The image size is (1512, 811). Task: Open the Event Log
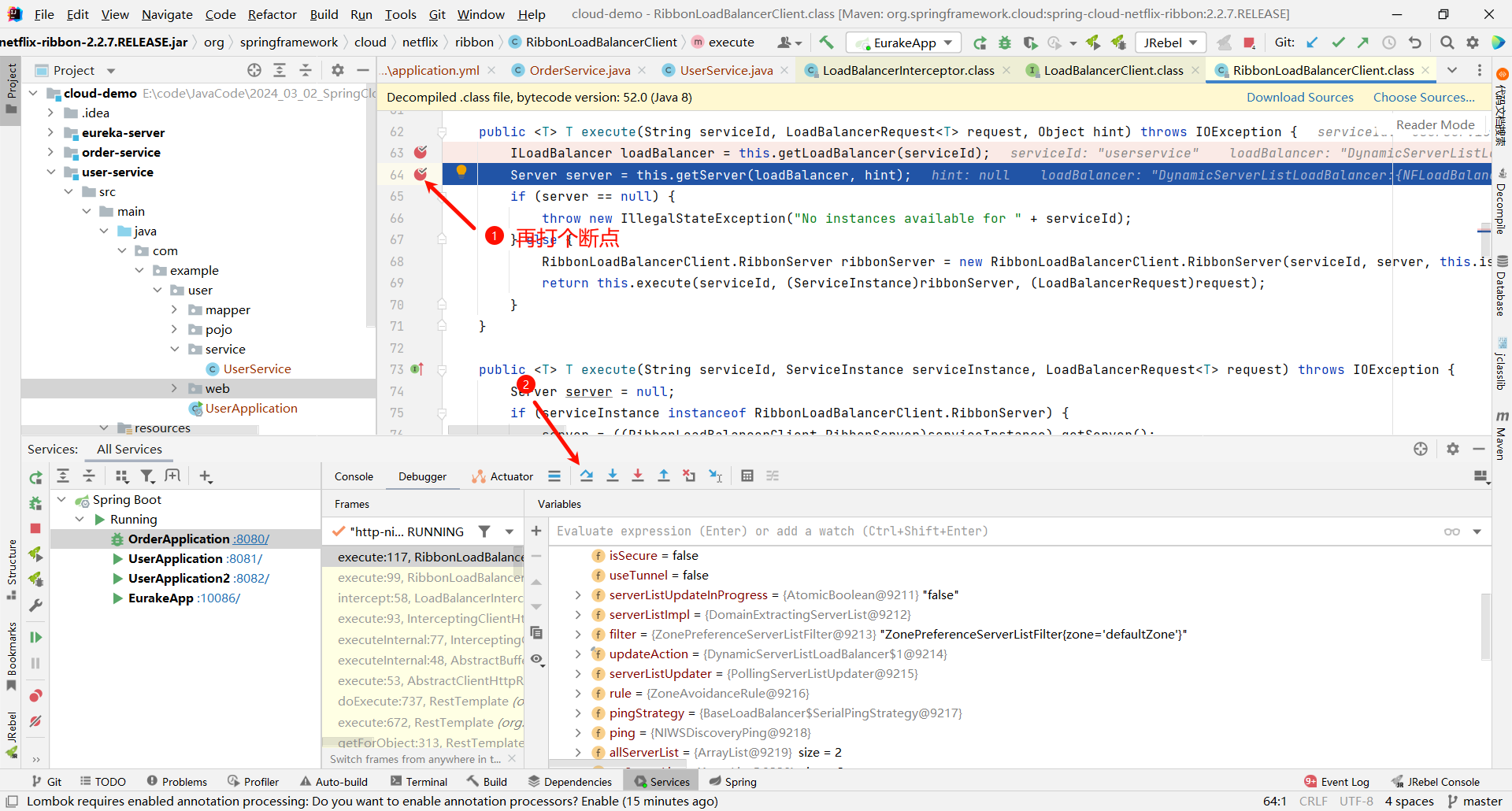click(1336, 782)
